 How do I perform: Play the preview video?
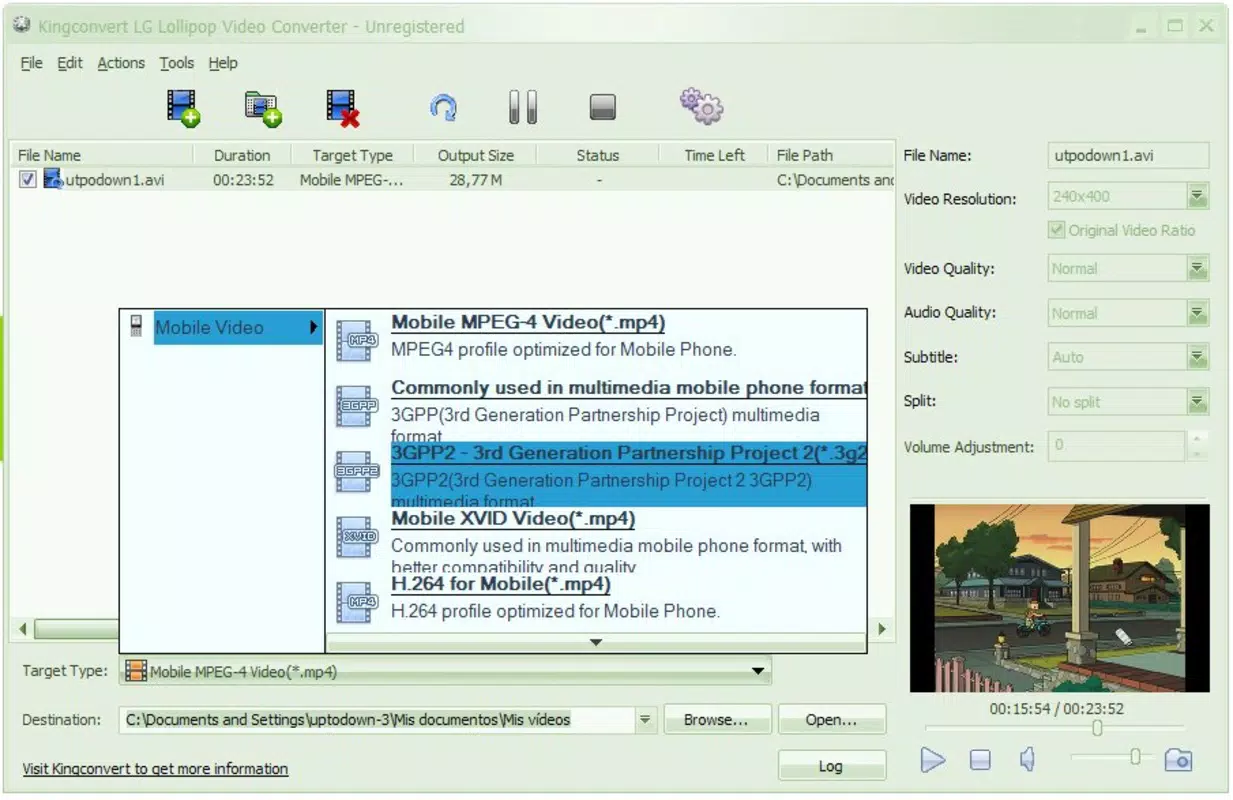(932, 760)
